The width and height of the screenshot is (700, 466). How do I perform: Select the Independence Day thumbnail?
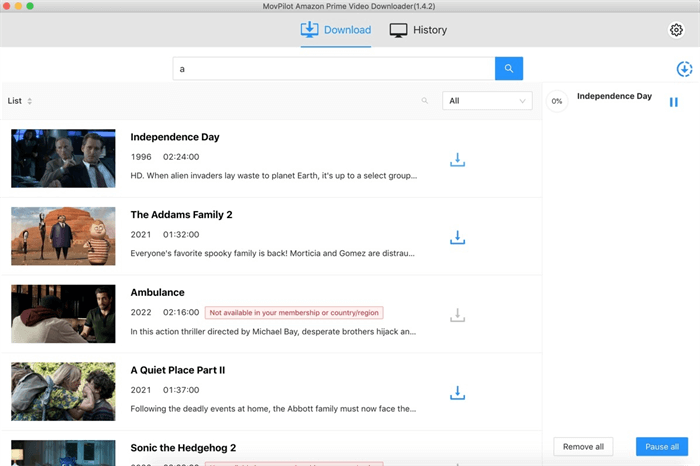coord(63,158)
